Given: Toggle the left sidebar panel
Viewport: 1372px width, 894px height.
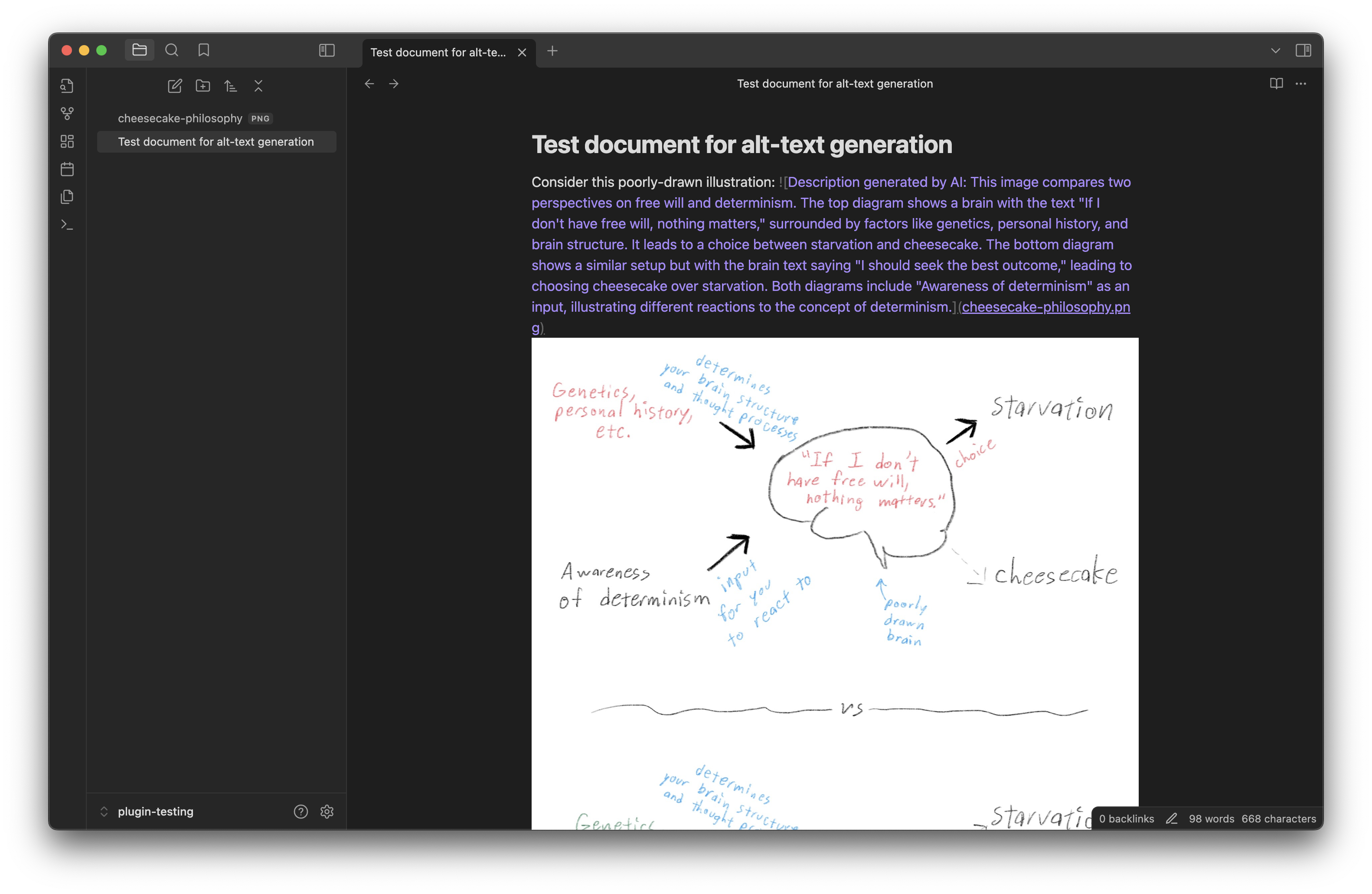Looking at the screenshot, I should 327,51.
